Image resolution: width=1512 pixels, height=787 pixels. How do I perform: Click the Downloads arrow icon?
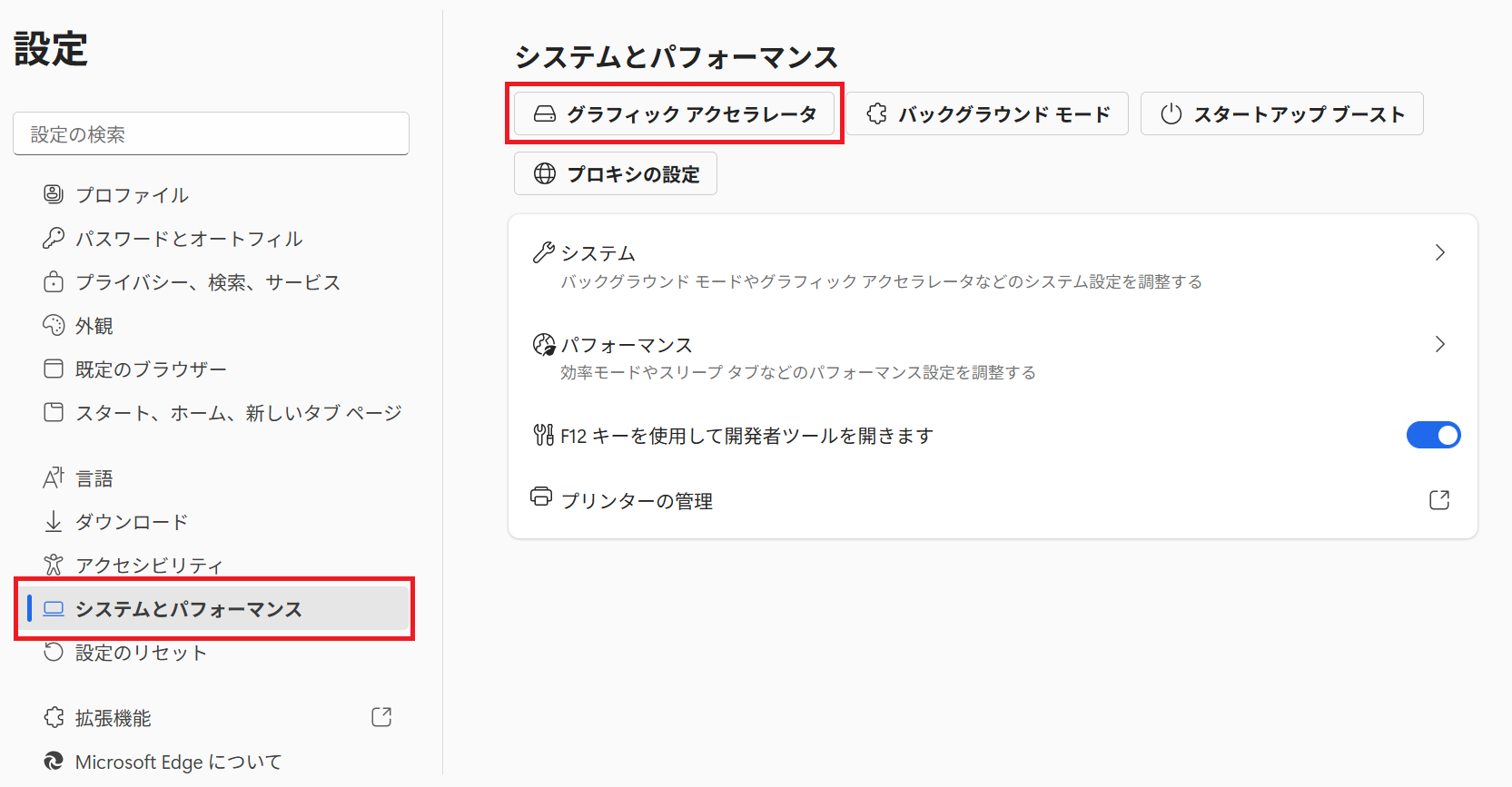coord(54,521)
